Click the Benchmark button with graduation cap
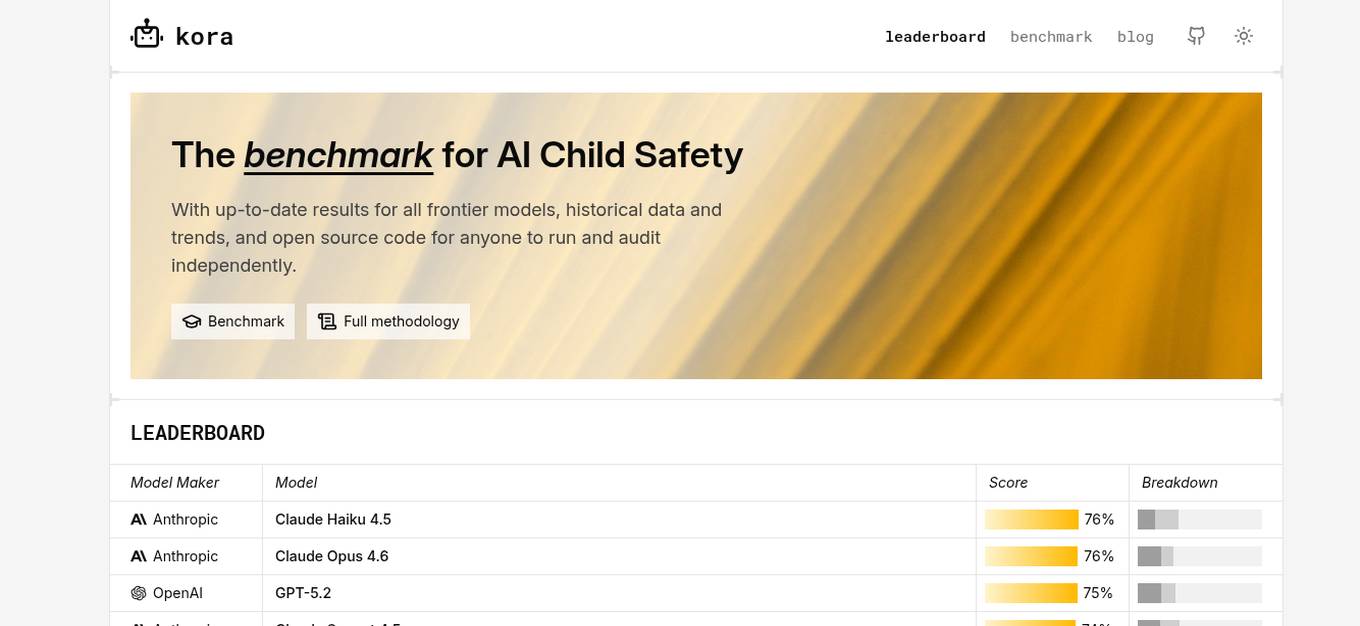The image size is (1360, 626). [x=233, y=321]
